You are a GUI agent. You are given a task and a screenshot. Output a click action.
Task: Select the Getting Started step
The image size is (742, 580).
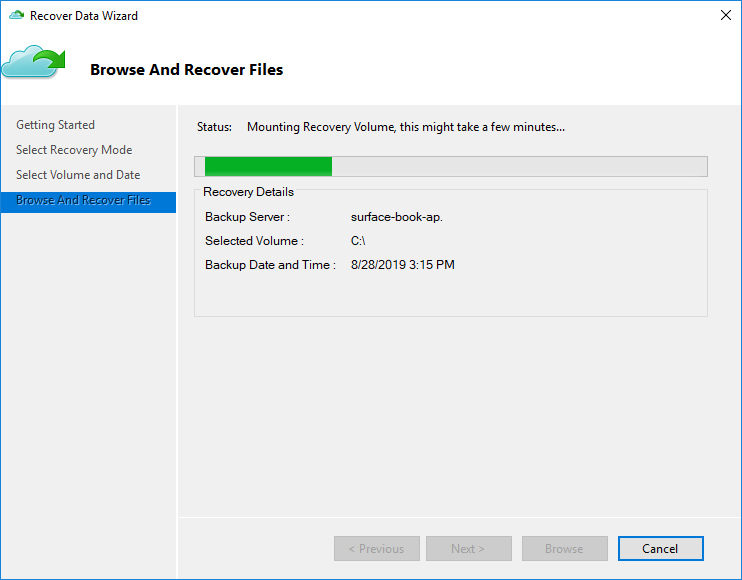(x=55, y=125)
